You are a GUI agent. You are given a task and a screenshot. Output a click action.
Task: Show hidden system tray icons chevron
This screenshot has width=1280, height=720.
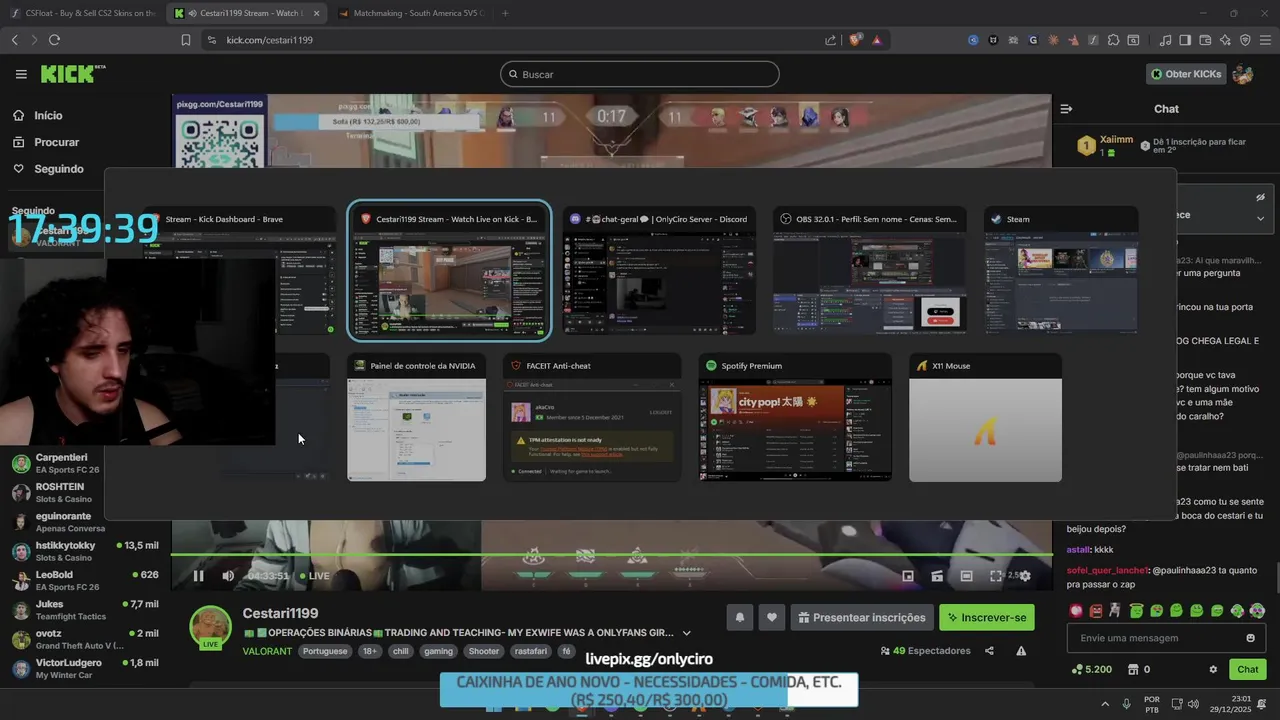(x=1105, y=704)
